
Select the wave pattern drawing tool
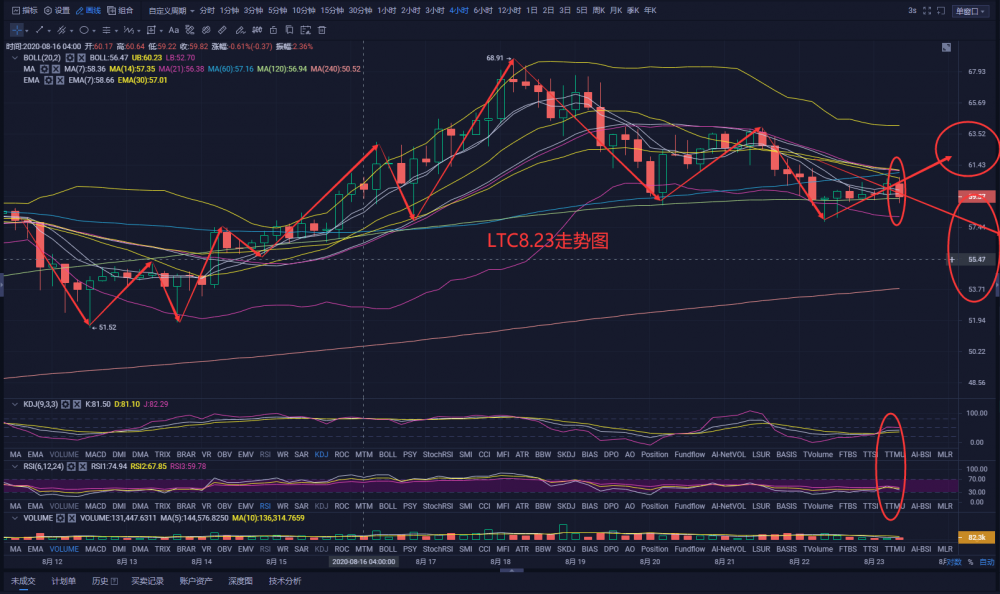128,30
